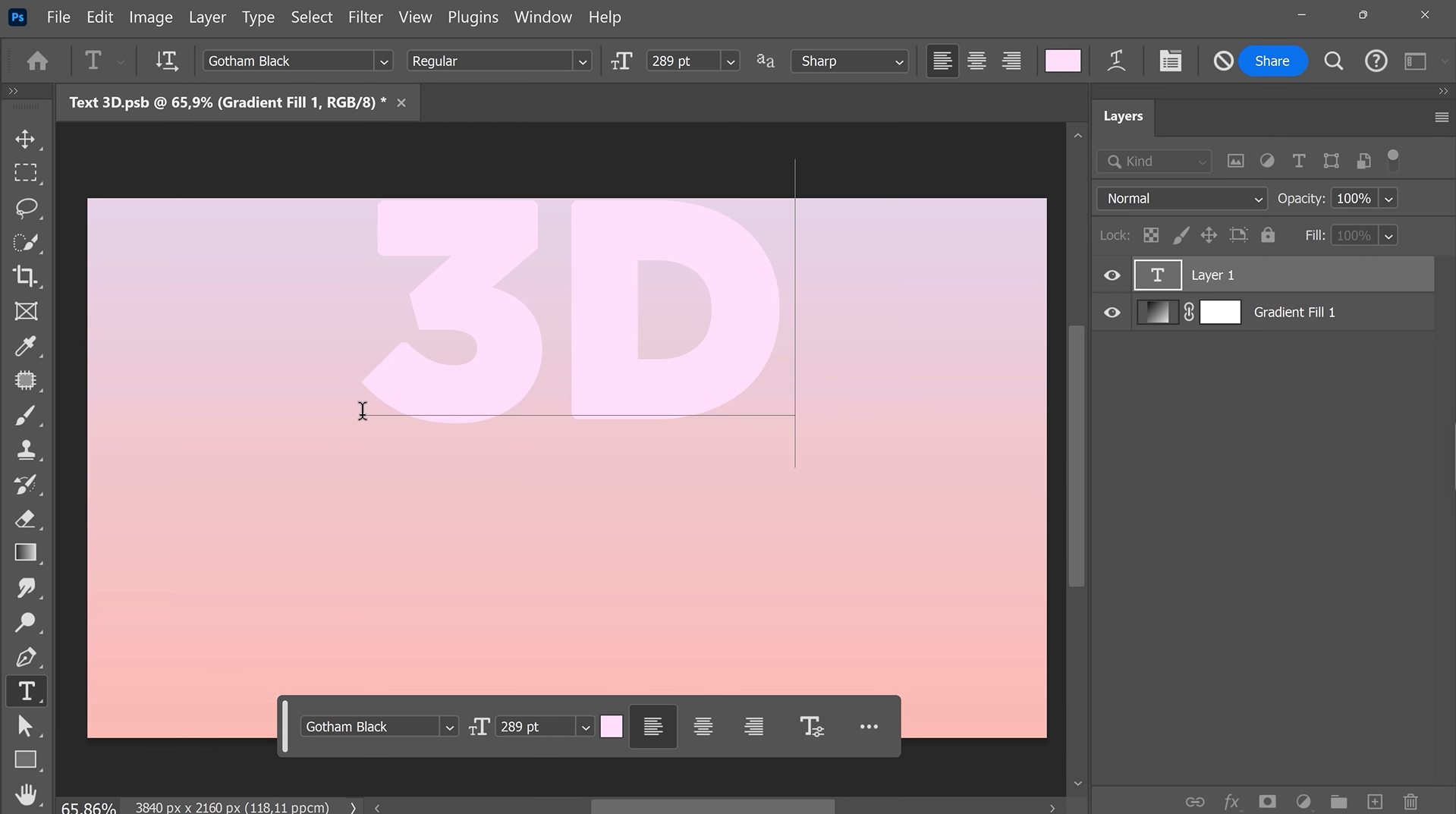The image size is (1456, 814).
Task: Select the Brush tool
Action: pos(25,415)
